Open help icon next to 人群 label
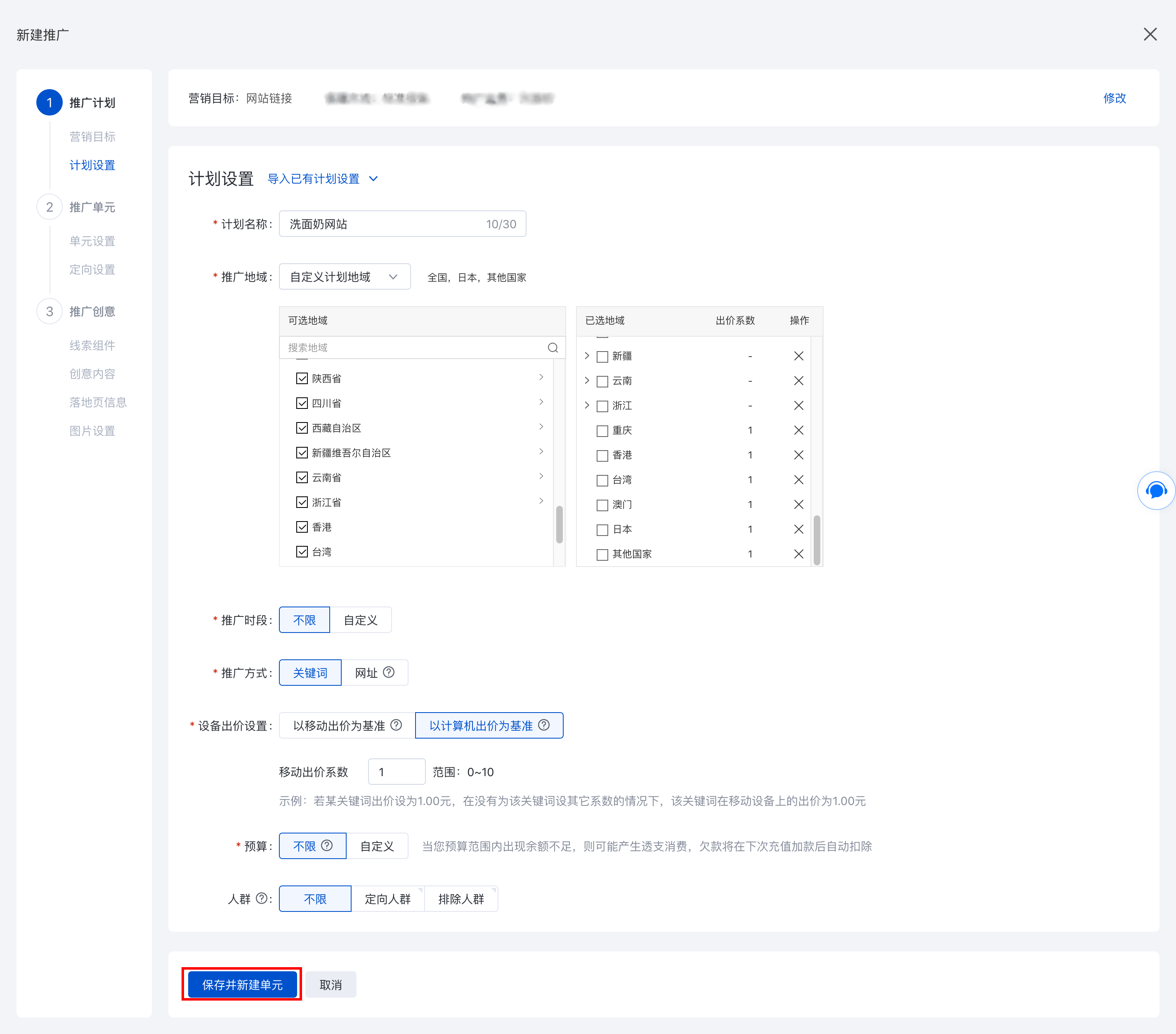This screenshot has width=1176, height=1034. pyautogui.click(x=261, y=898)
